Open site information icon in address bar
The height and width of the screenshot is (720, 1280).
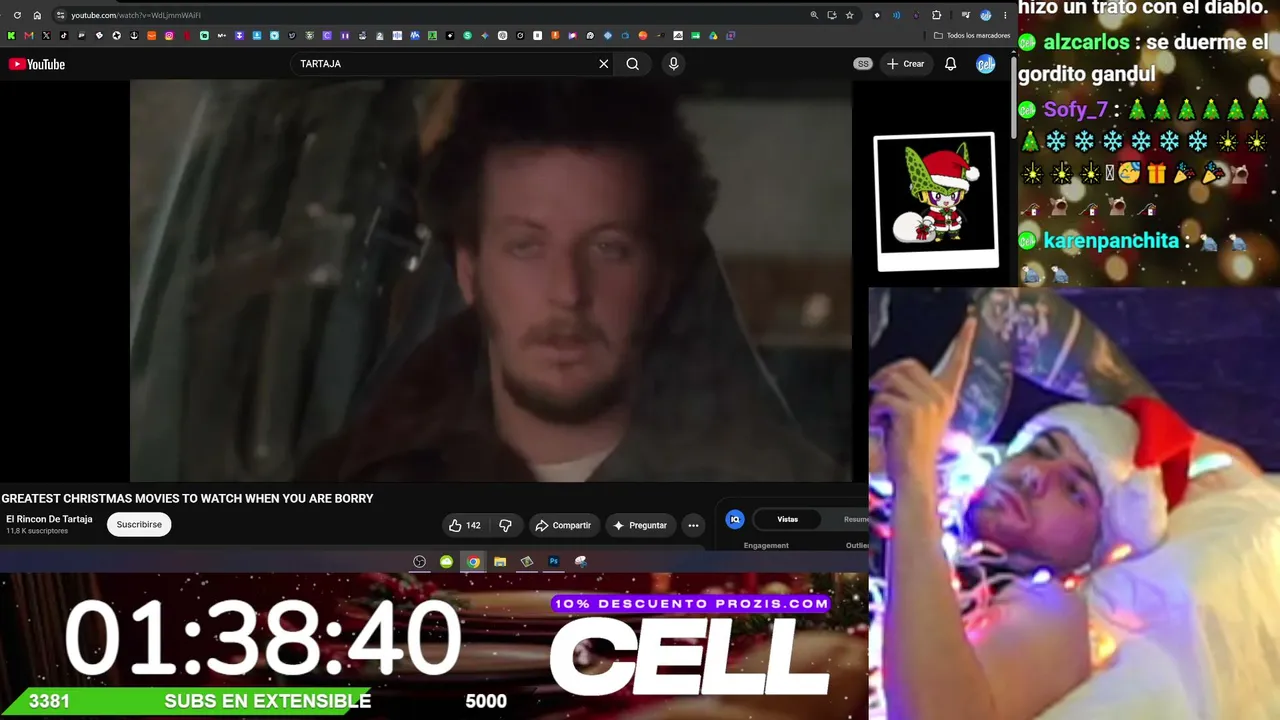(x=60, y=15)
